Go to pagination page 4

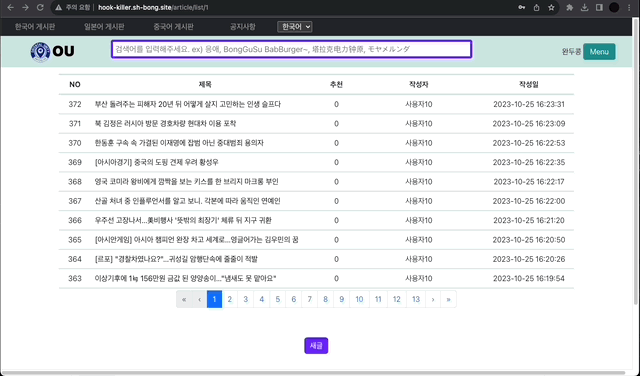pyautogui.click(x=262, y=299)
